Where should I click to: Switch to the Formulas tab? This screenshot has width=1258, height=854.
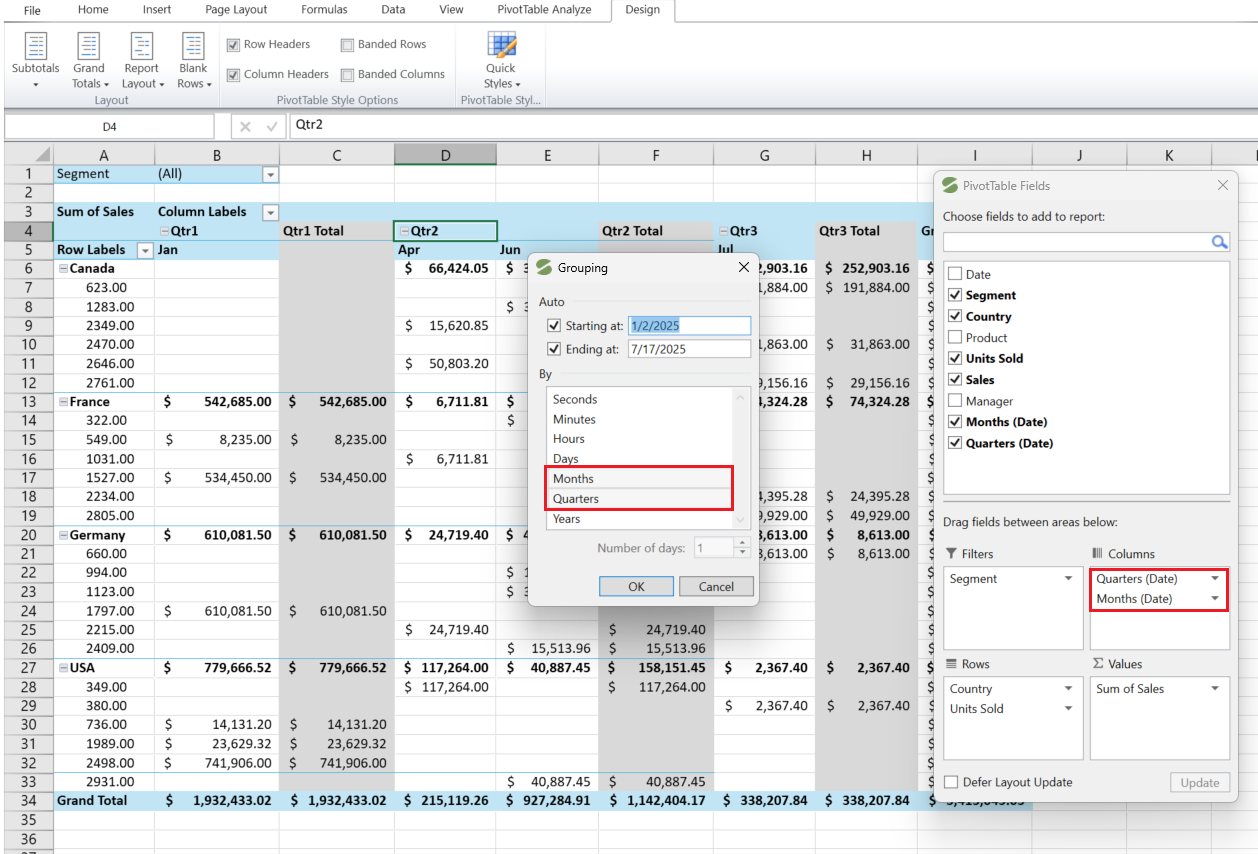[324, 10]
